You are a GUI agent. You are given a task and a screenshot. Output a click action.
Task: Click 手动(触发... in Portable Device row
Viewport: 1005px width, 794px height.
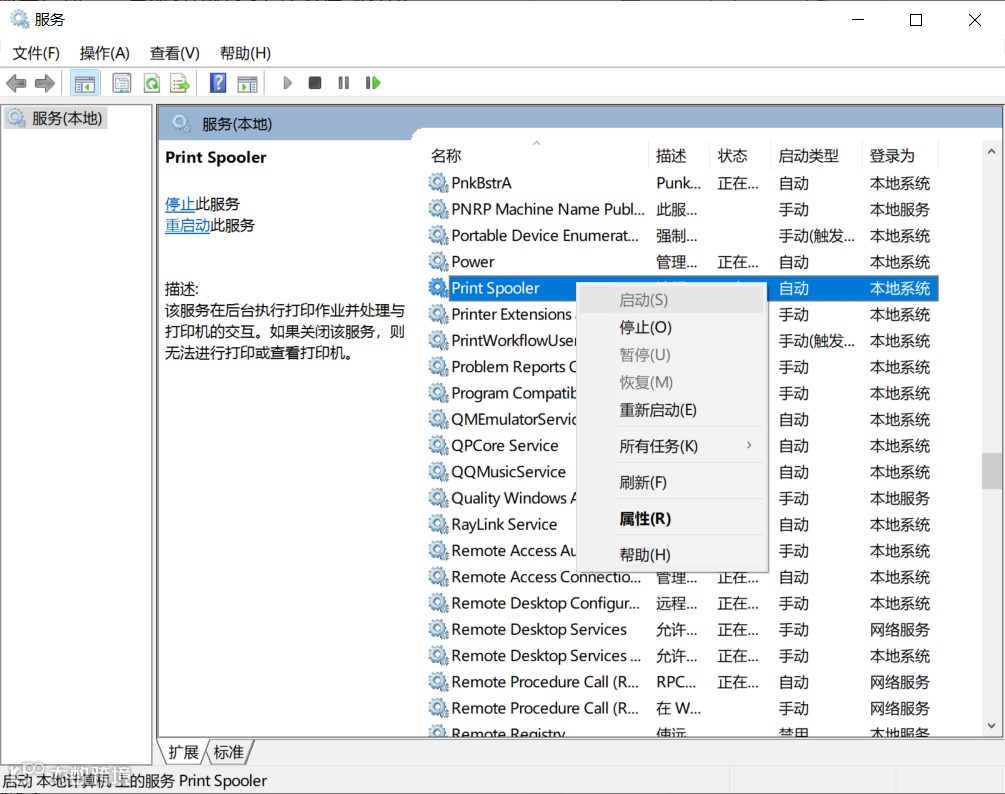tap(816, 236)
